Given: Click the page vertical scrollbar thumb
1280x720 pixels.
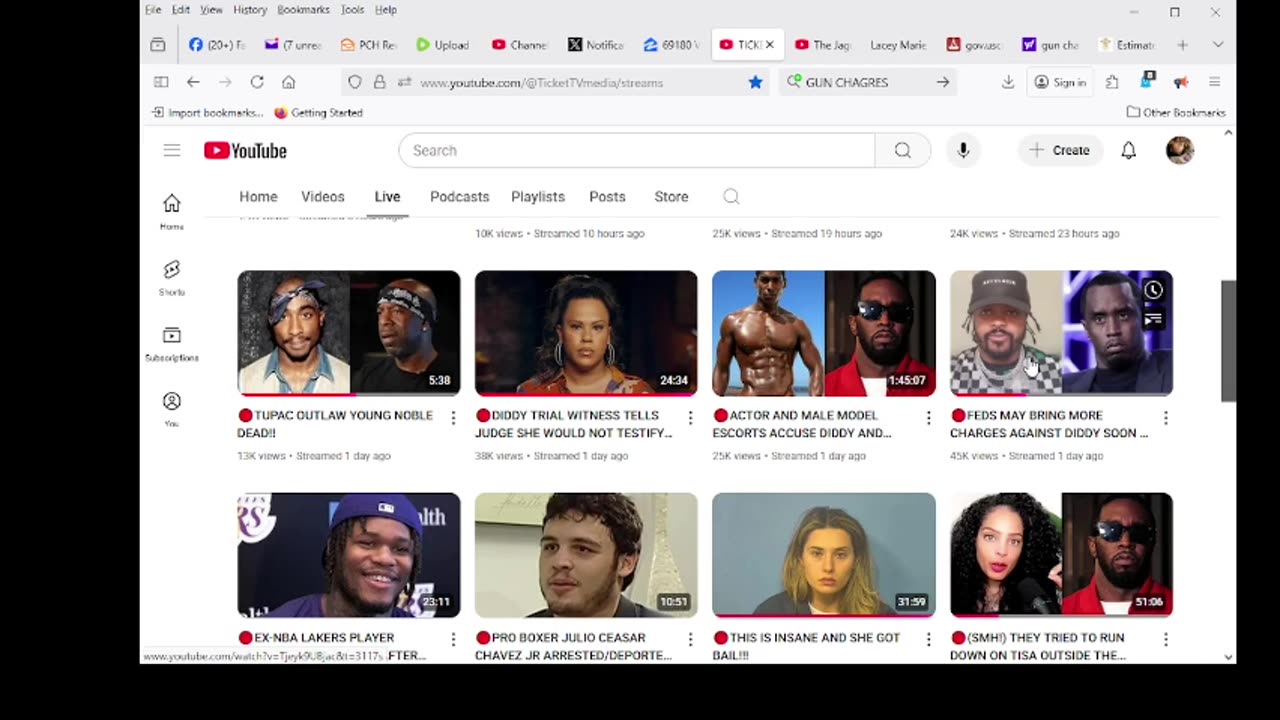Looking at the screenshot, I should (1228, 341).
